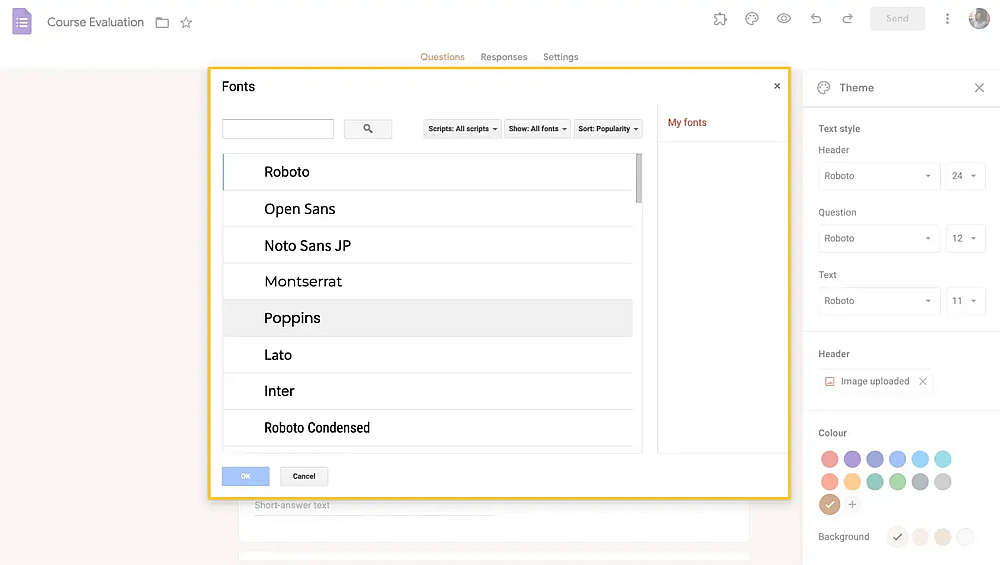Move form using the folder icon
The image size is (1000, 565).
click(163, 23)
